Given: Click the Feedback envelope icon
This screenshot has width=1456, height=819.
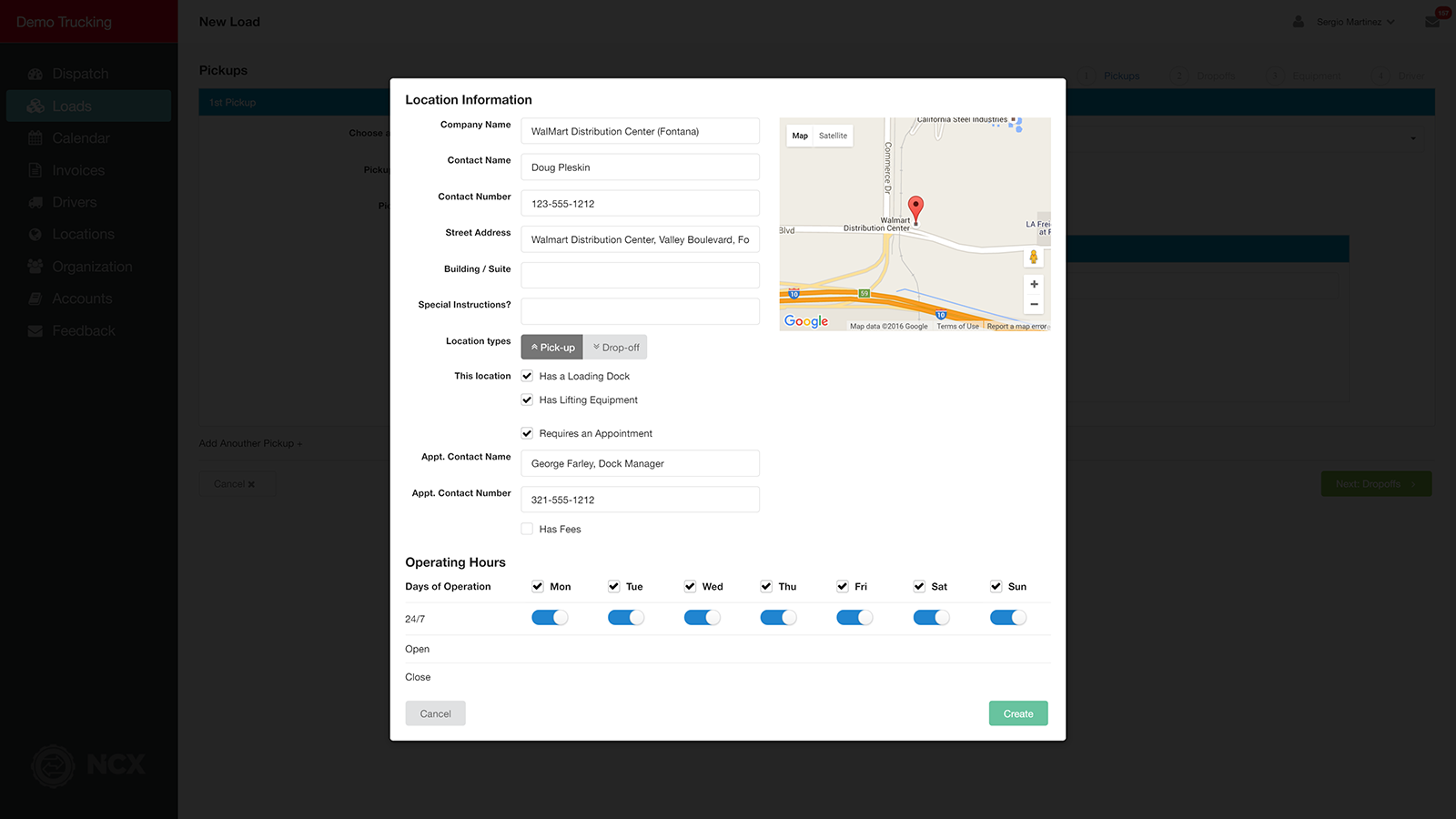Looking at the screenshot, I should pyautogui.click(x=35, y=331).
